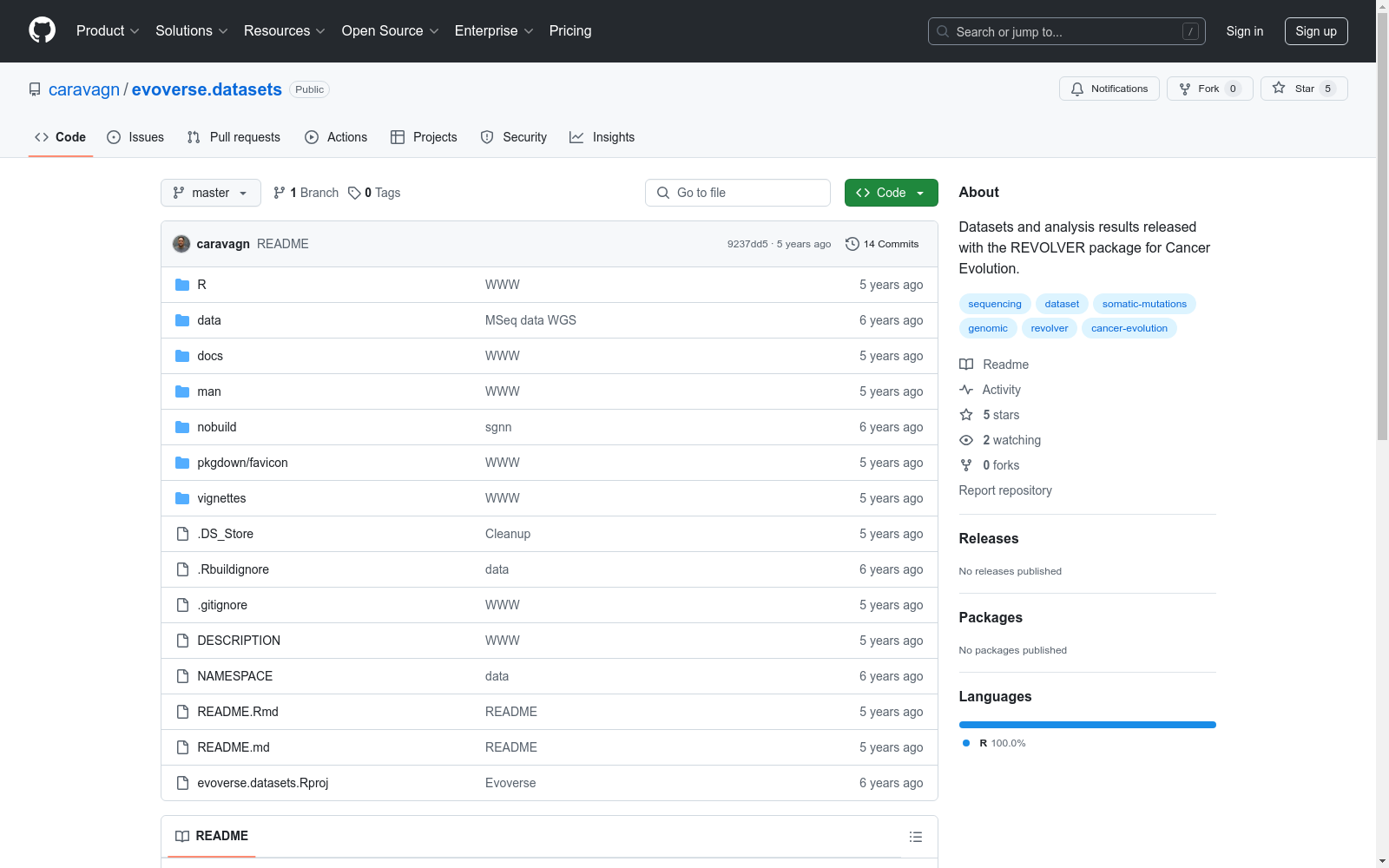The image size is (1389, 868).
Task: Expand the Resources menu
Action: coord(285,30)
